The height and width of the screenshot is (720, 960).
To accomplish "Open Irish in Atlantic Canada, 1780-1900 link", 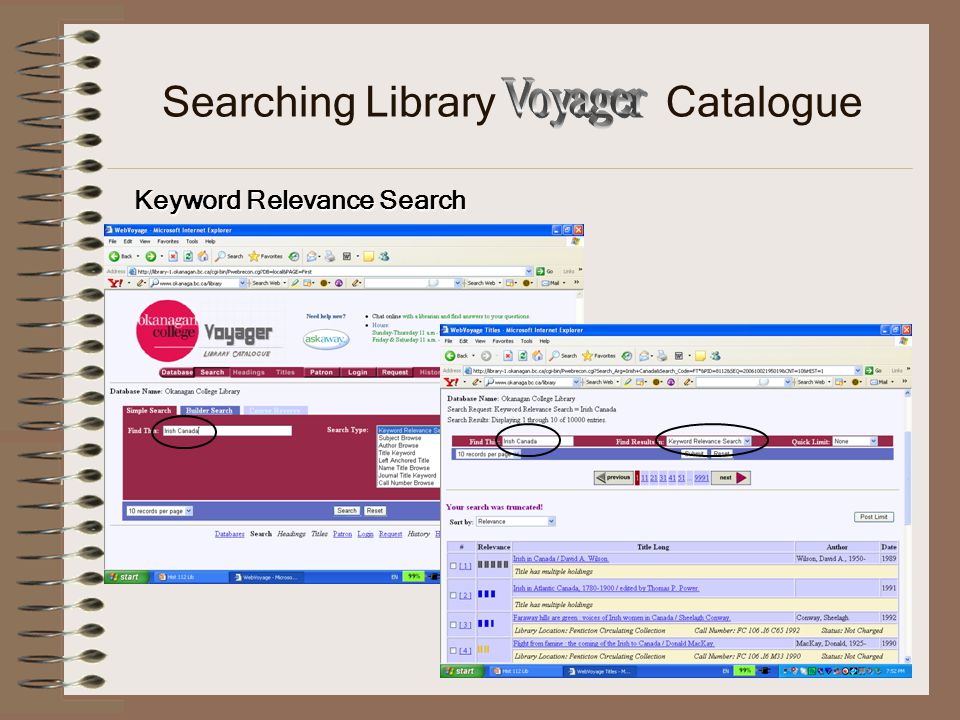I will click(606, 588).
